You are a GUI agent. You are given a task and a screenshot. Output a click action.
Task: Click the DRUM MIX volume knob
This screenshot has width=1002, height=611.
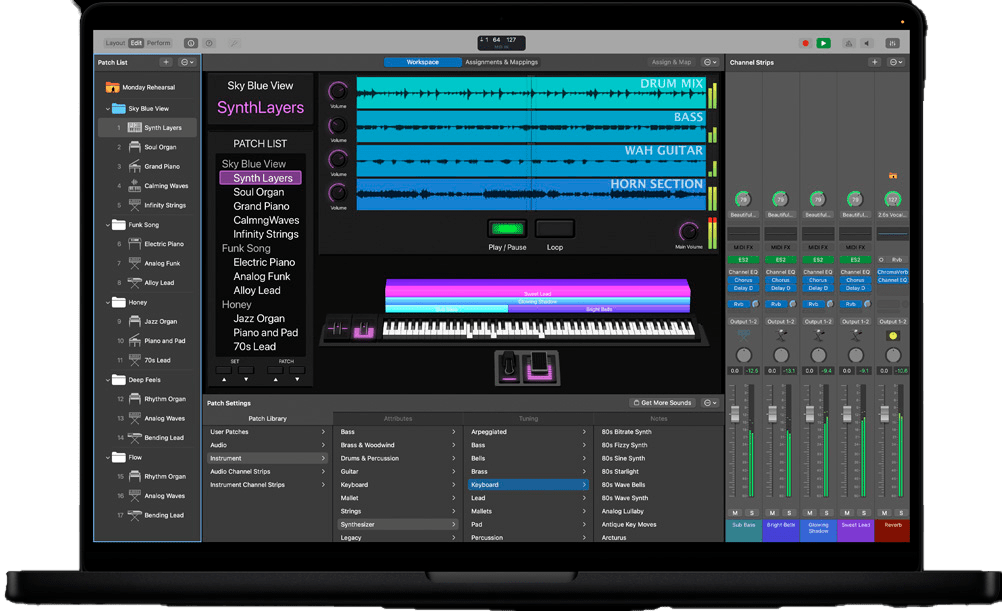(338, 91)
